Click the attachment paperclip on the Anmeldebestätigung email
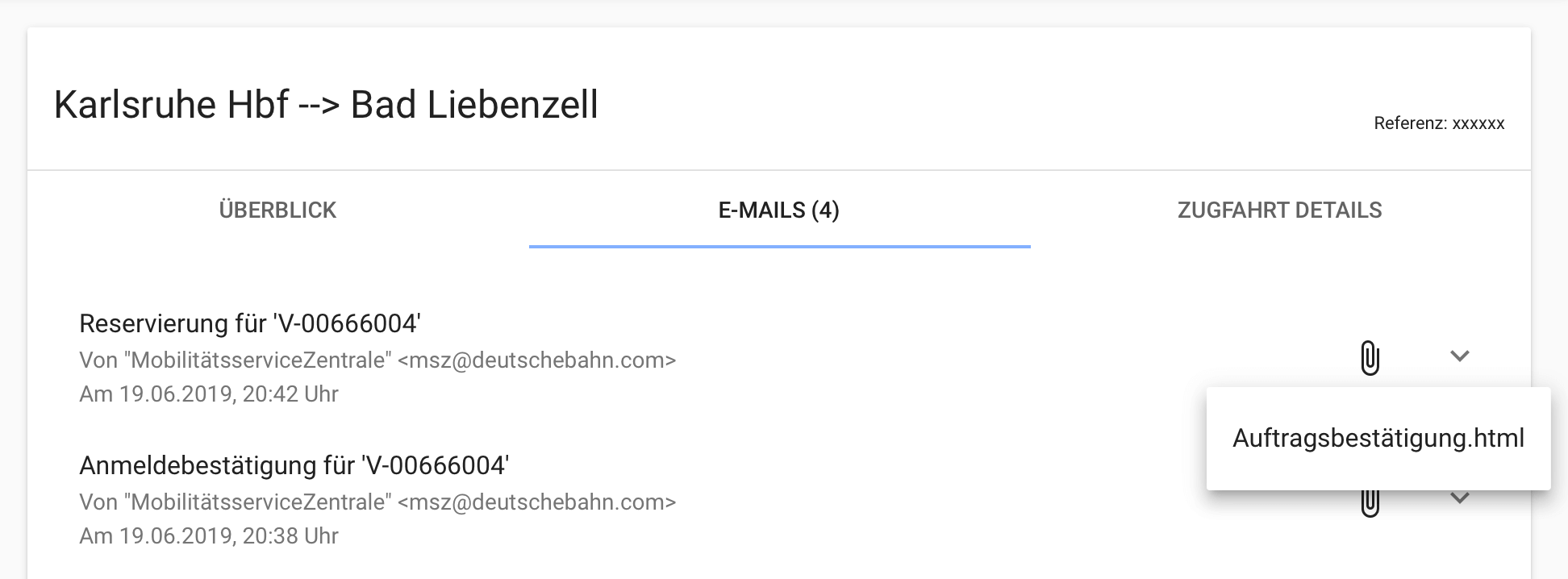This screenshot has width=1568, height=579. [x=1370, y=503]
